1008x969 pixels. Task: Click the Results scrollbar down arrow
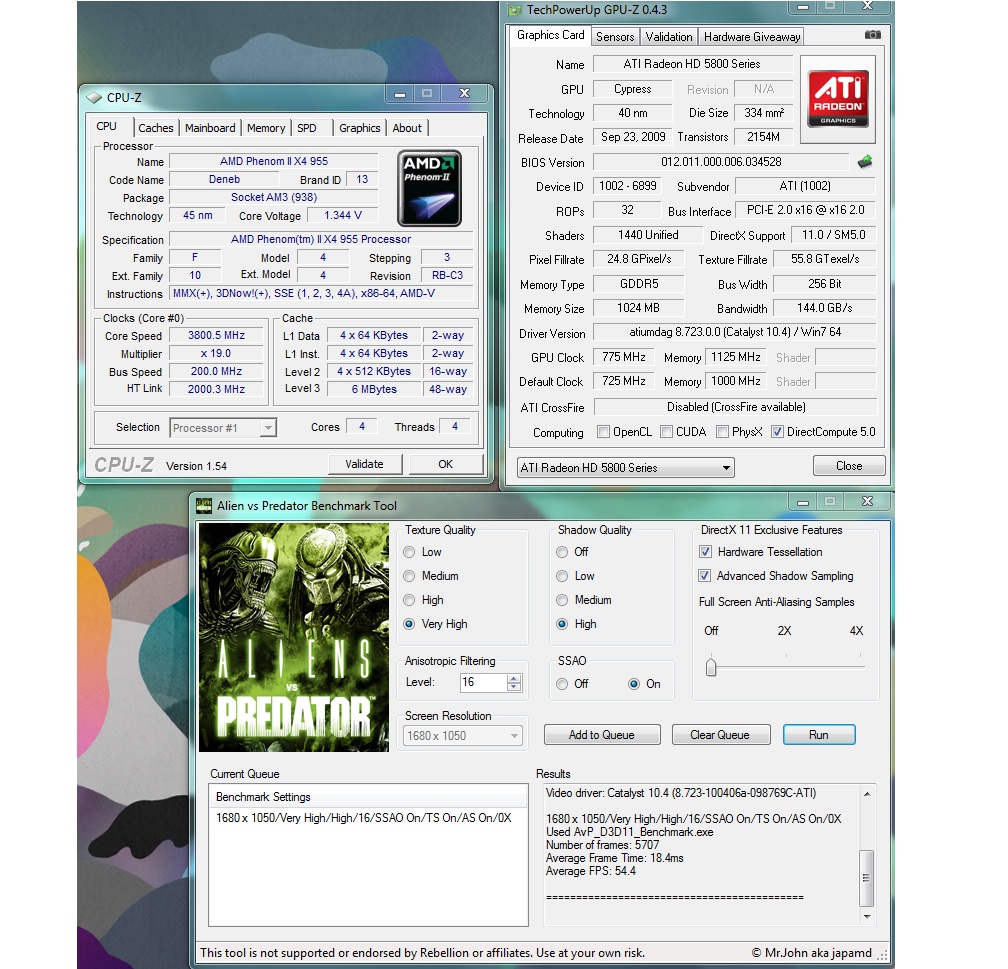pos(867,916)
